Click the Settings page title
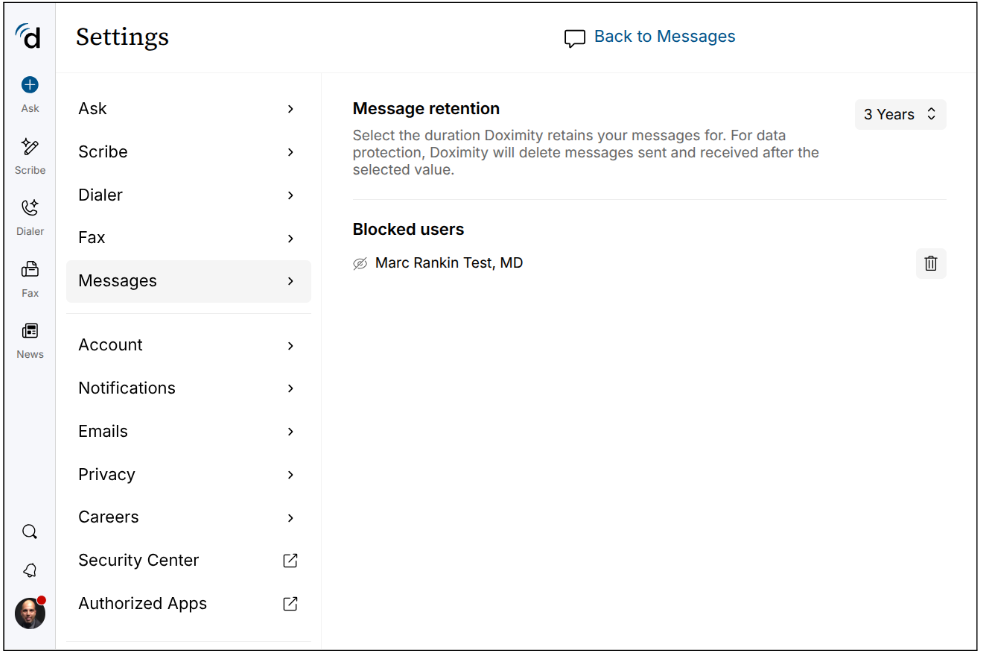 122,37
